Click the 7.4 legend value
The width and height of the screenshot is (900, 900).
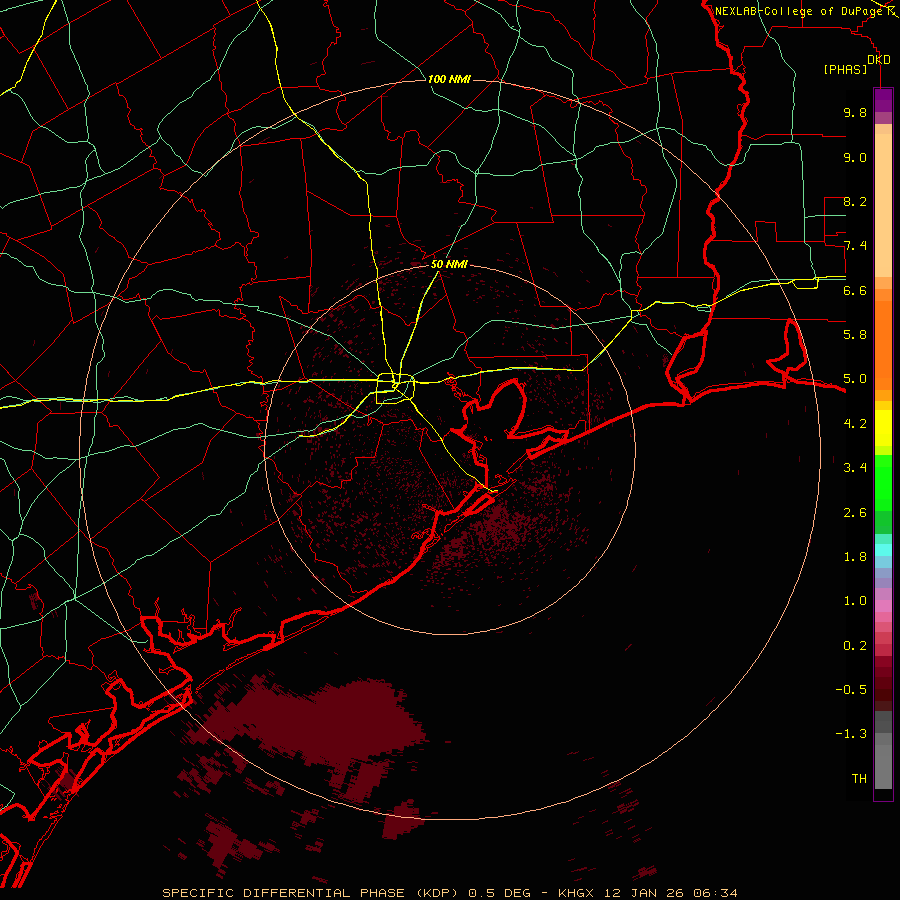[x=855, y=246]
